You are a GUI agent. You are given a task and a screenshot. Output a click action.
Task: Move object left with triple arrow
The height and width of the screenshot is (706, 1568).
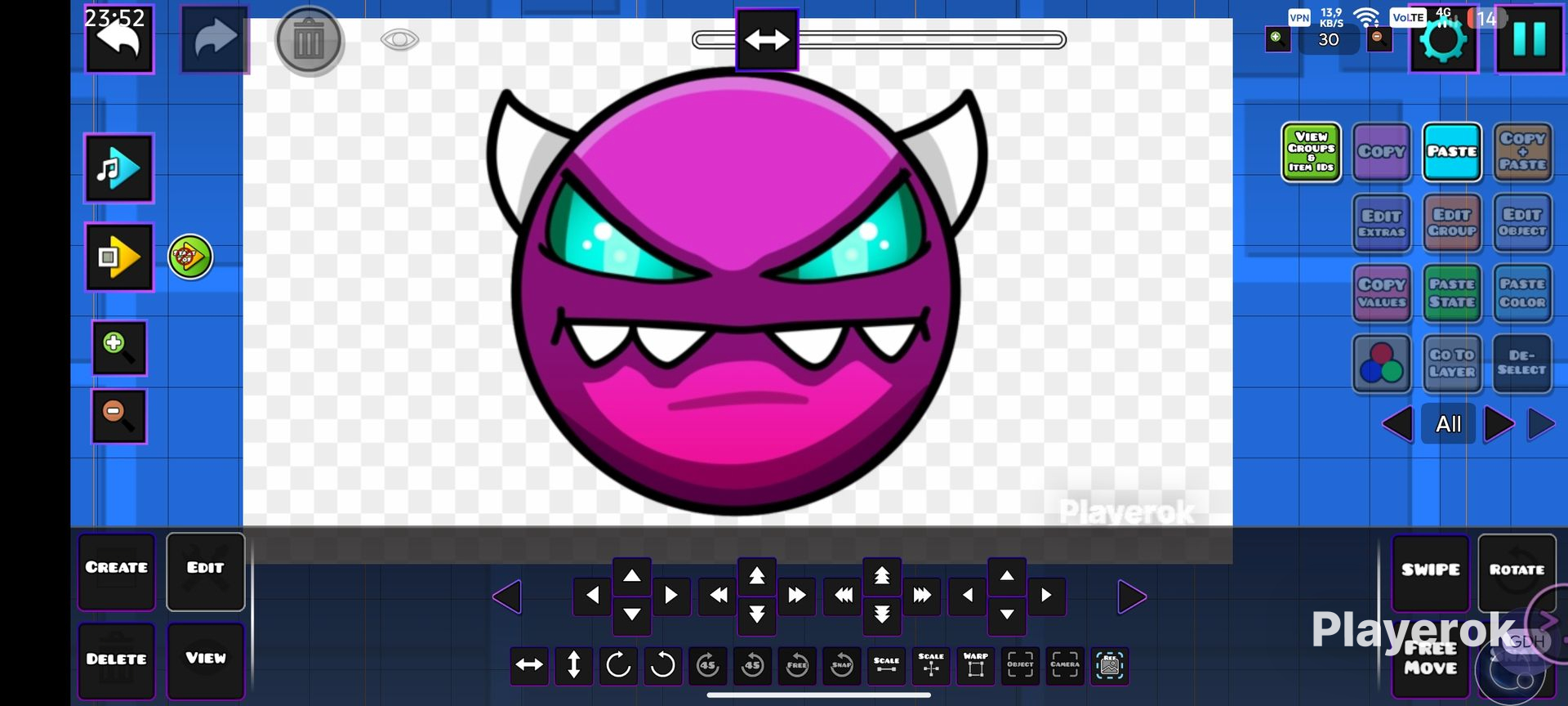843,596
